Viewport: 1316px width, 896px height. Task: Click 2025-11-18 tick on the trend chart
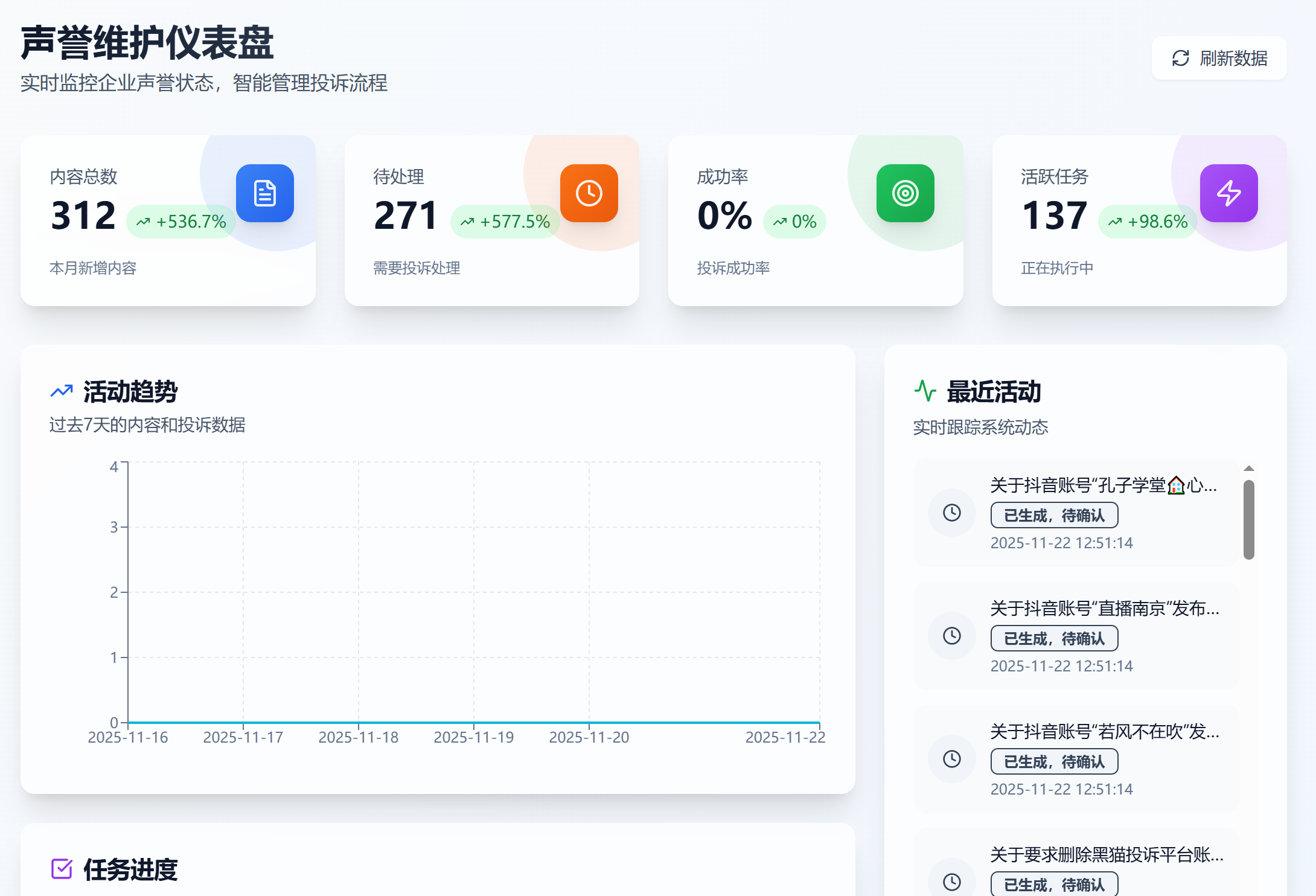pyautogui.click(x=358, y=737)
